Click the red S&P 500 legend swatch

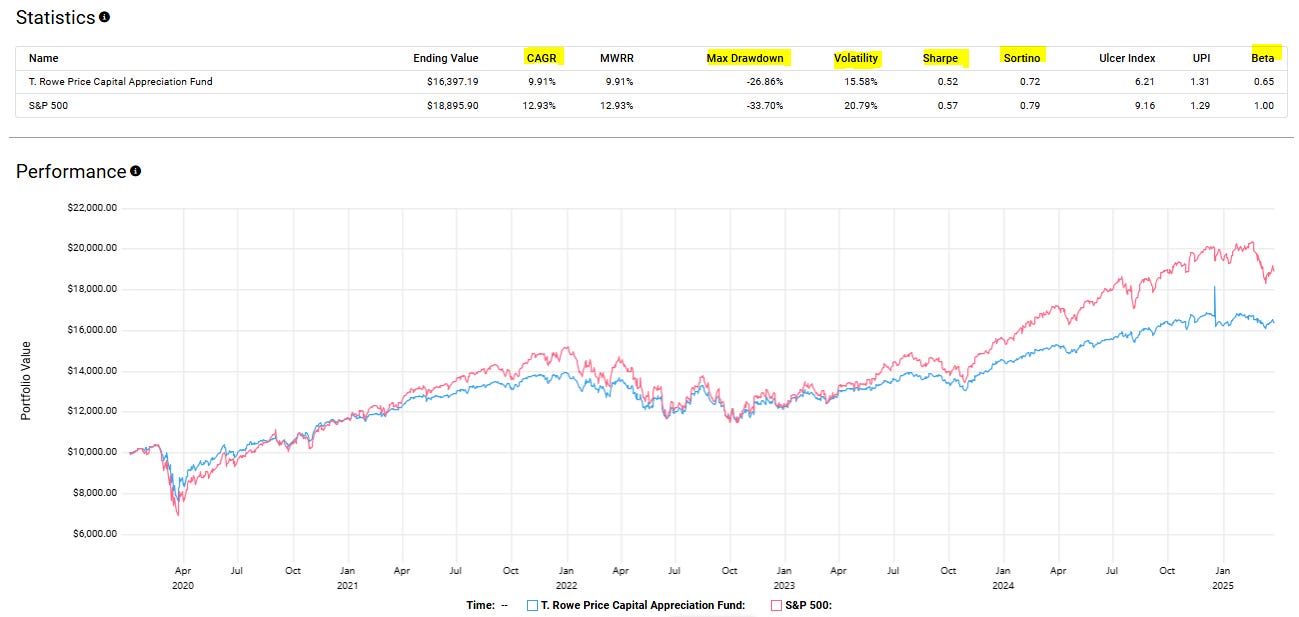click(776, 605)
